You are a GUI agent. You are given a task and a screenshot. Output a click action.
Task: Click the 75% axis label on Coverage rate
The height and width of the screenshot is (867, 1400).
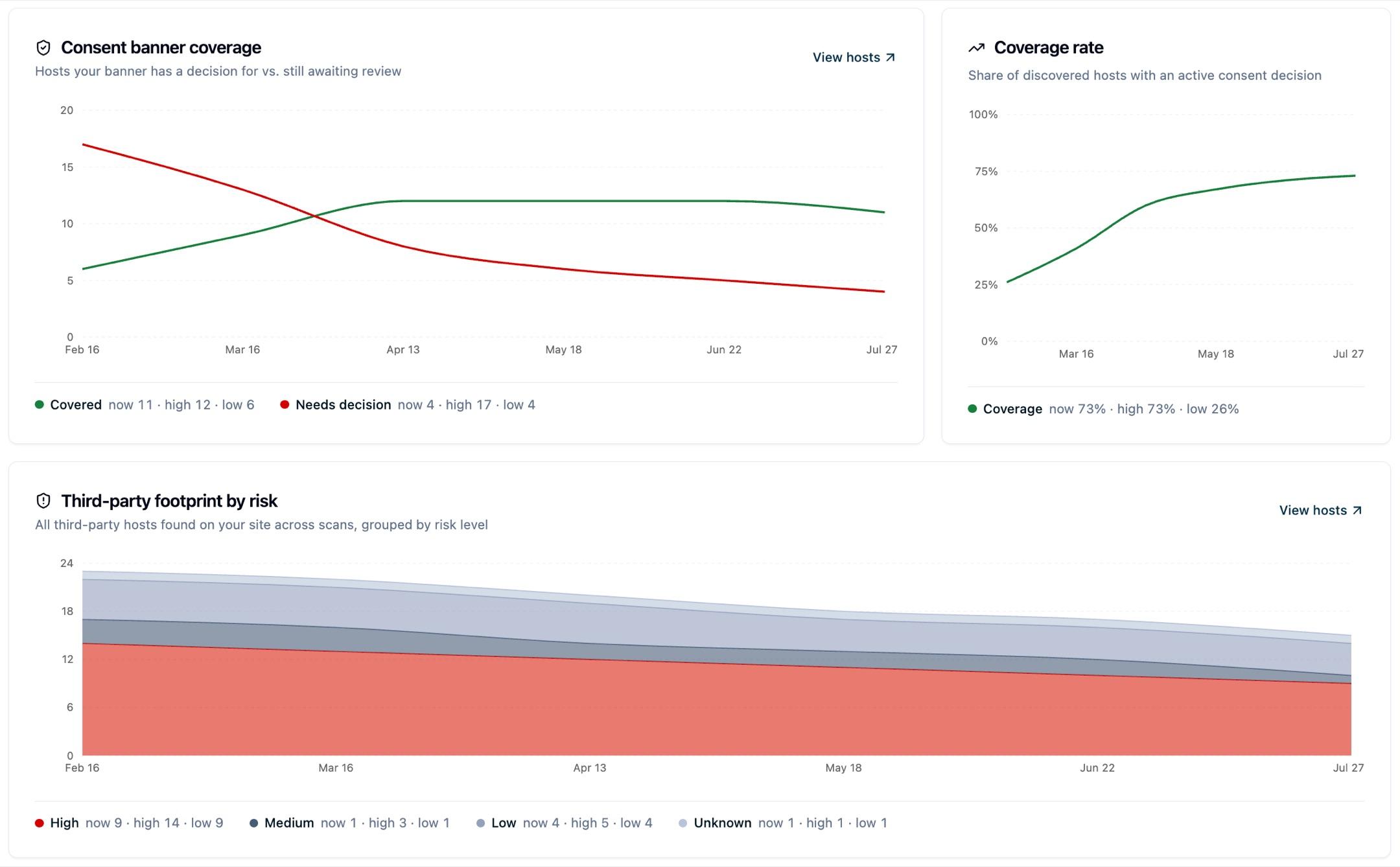pos(986,172)
